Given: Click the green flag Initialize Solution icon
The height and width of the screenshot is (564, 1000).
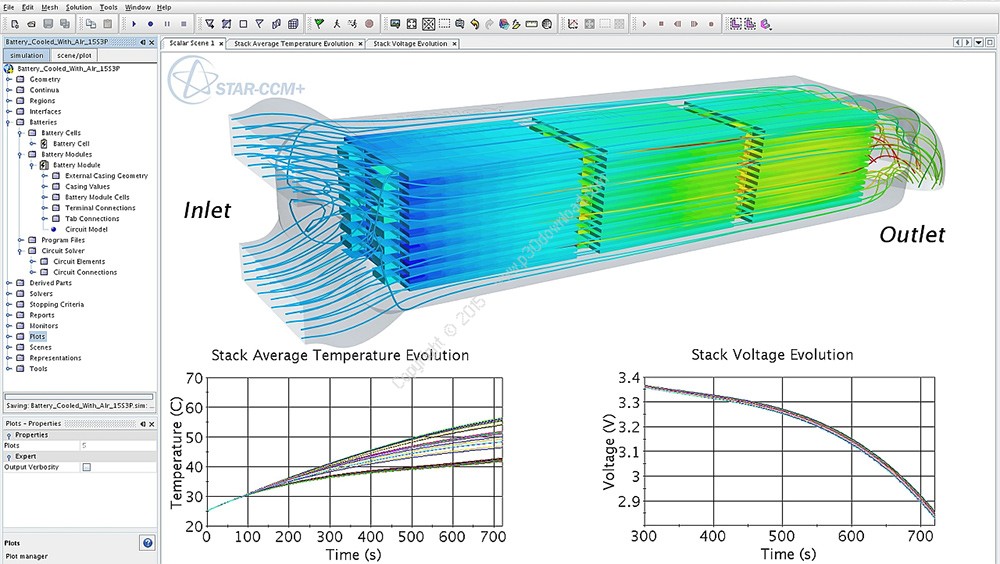Looking at the screenshot, I should [319, 24].
